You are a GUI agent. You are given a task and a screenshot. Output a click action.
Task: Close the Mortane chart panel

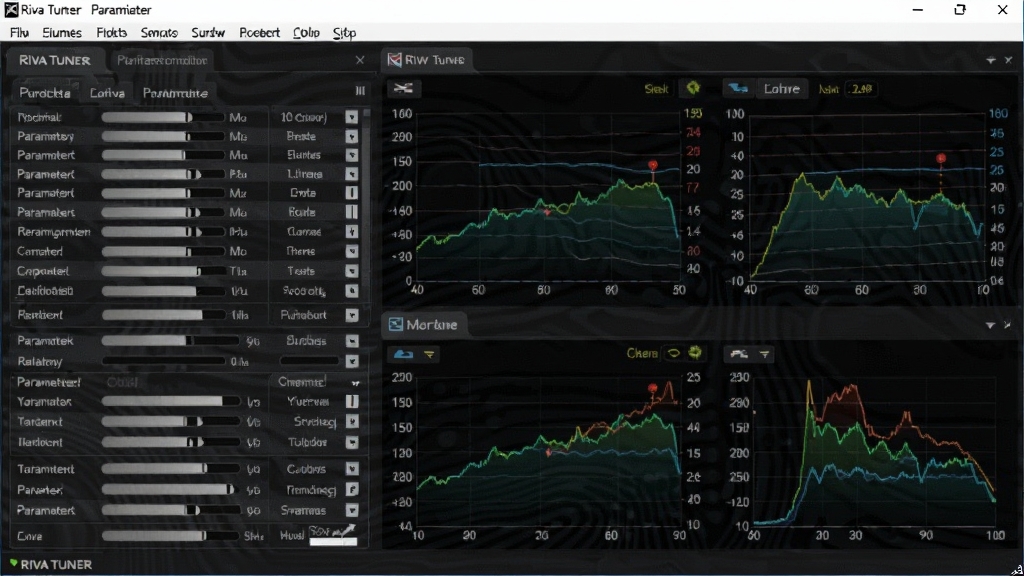tap(1008, 325)
